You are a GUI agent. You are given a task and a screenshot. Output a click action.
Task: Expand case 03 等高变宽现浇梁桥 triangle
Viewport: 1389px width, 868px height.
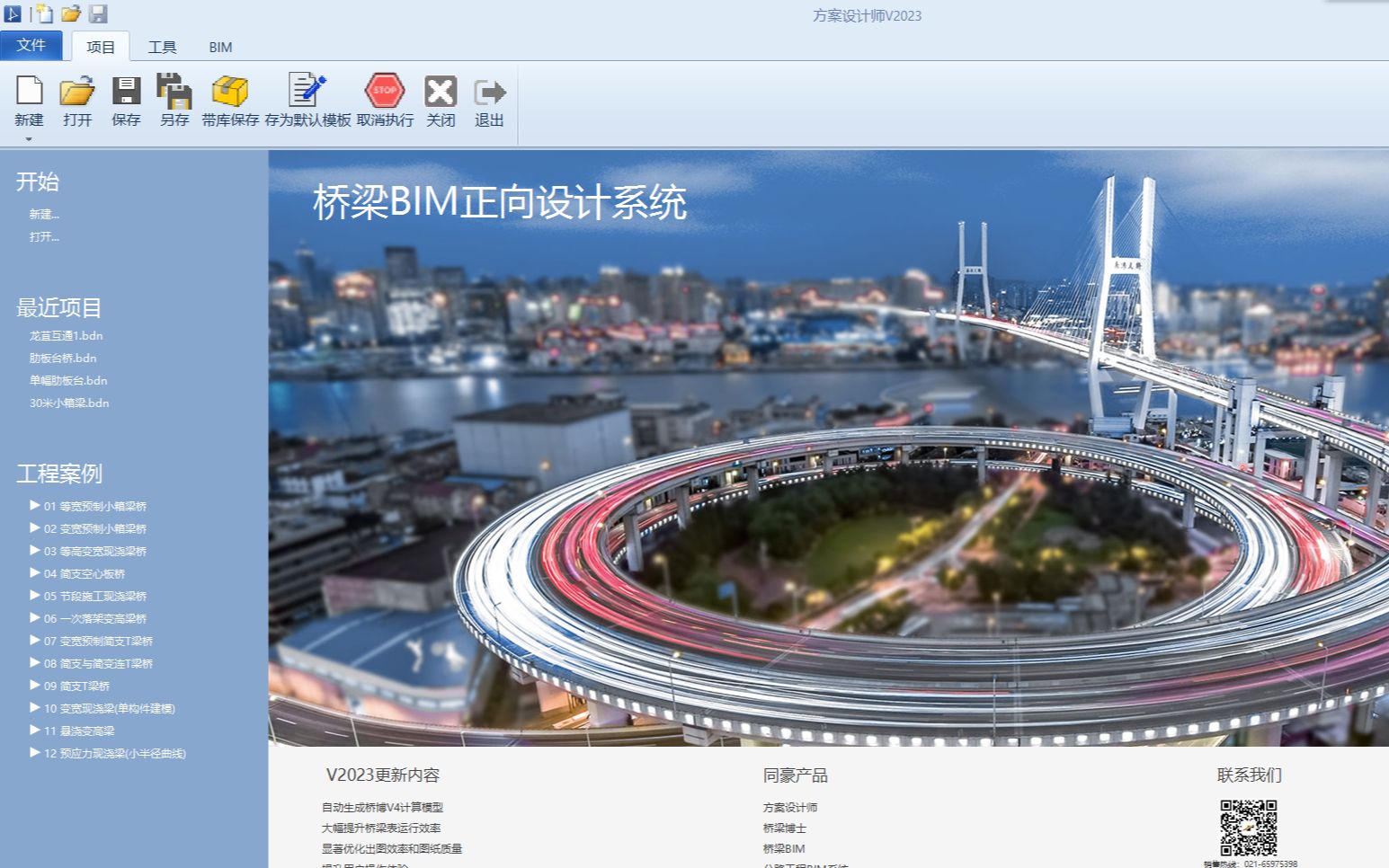(35, 550)
